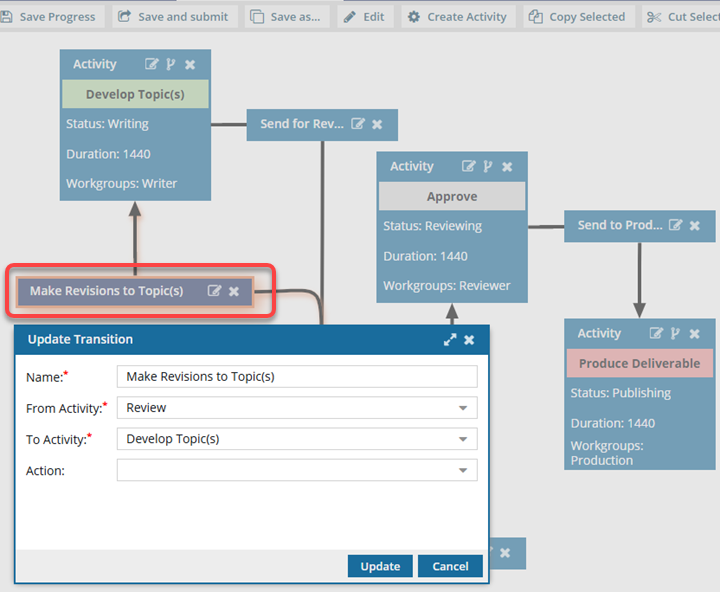This screenshot has height=592, width=720.
Task: Expand the To Activity dropdown
Action: [463, 439]
